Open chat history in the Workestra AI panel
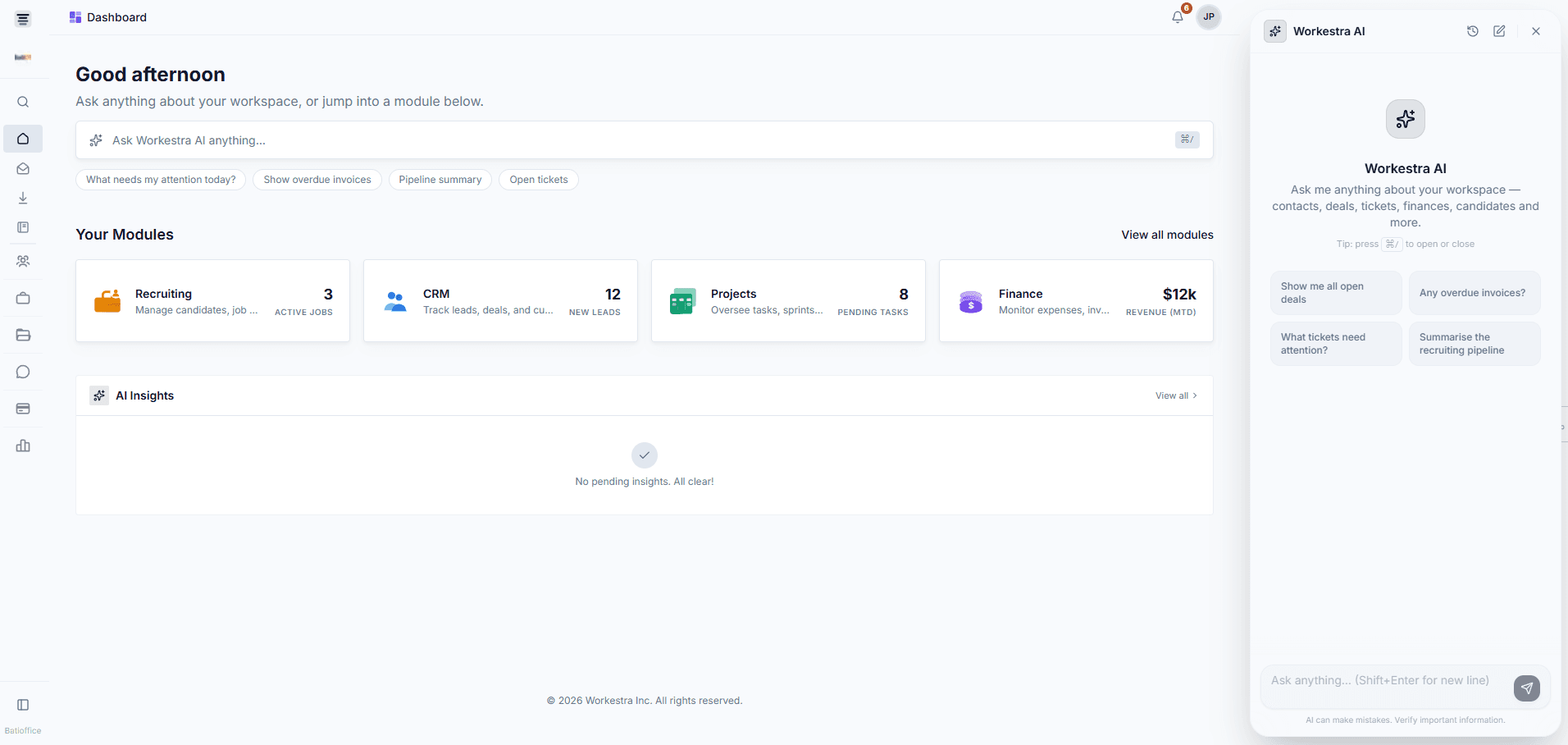The height and width of the screenshot is (745, 1568). 1472,30
